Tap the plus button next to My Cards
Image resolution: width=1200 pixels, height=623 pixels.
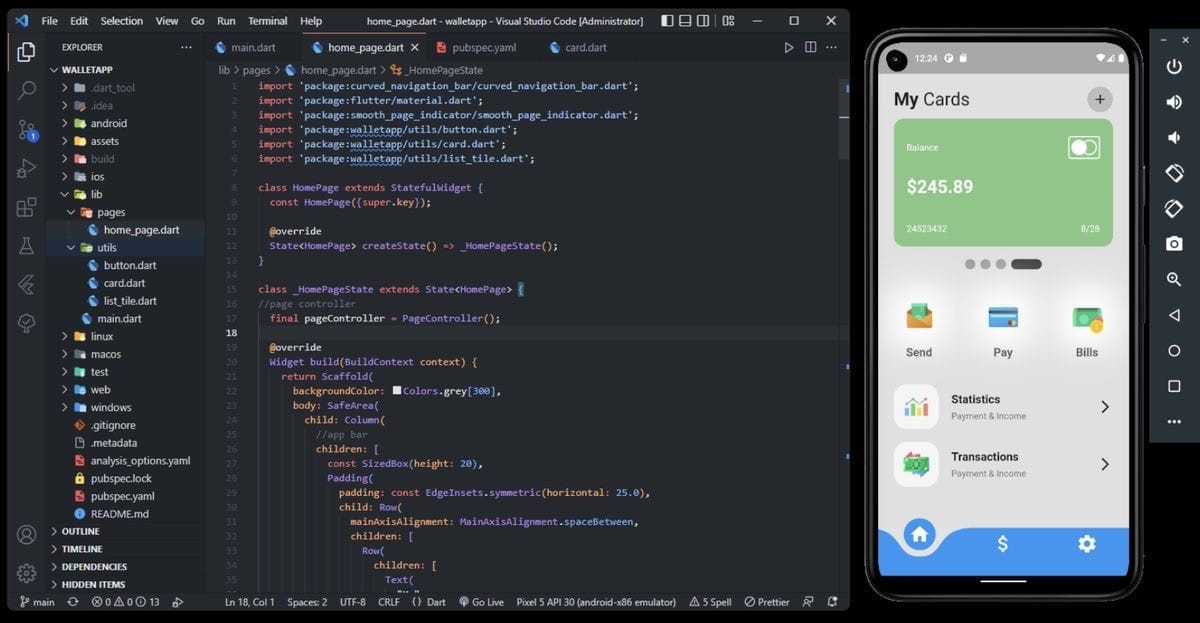click(1099, 99)
